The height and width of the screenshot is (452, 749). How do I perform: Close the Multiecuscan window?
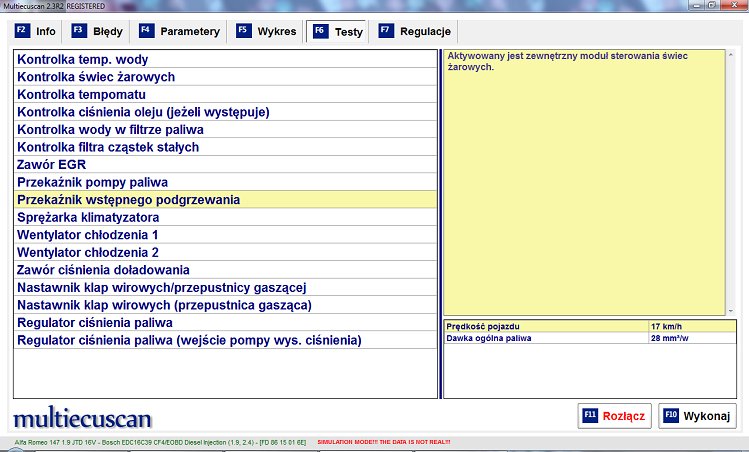(736, 5)
